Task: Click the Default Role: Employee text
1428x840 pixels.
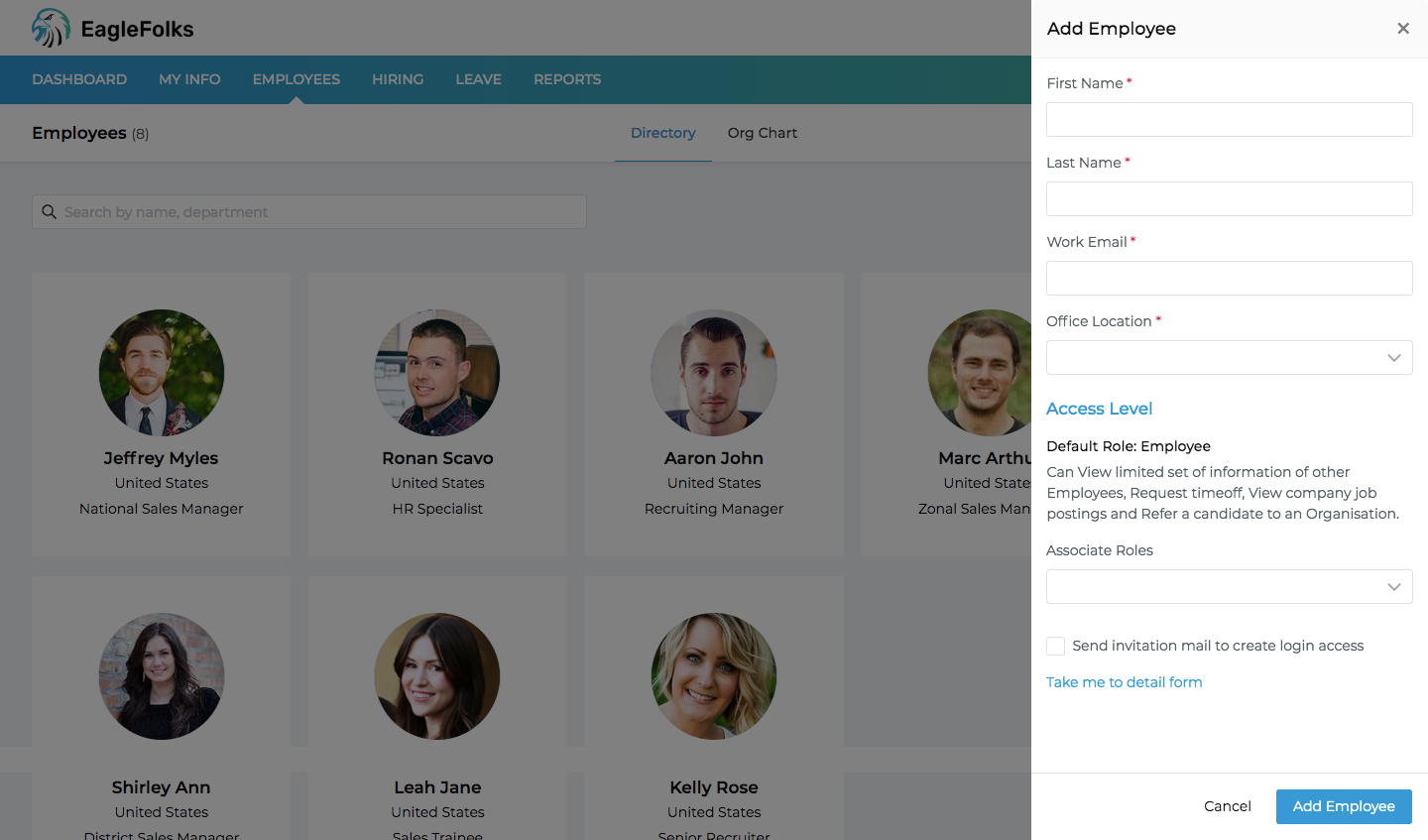Action: click(1129, 446)
